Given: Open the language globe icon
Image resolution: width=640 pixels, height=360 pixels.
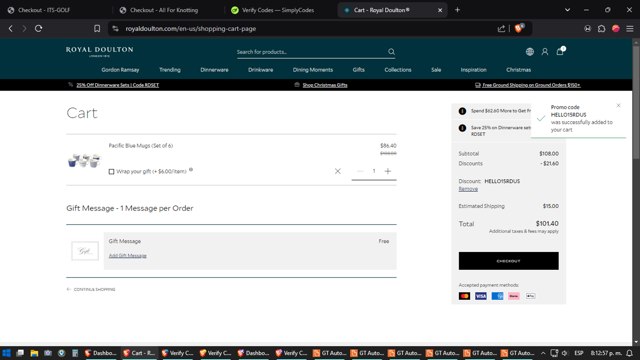Looking at the screenshot, I should pos(530,52).
